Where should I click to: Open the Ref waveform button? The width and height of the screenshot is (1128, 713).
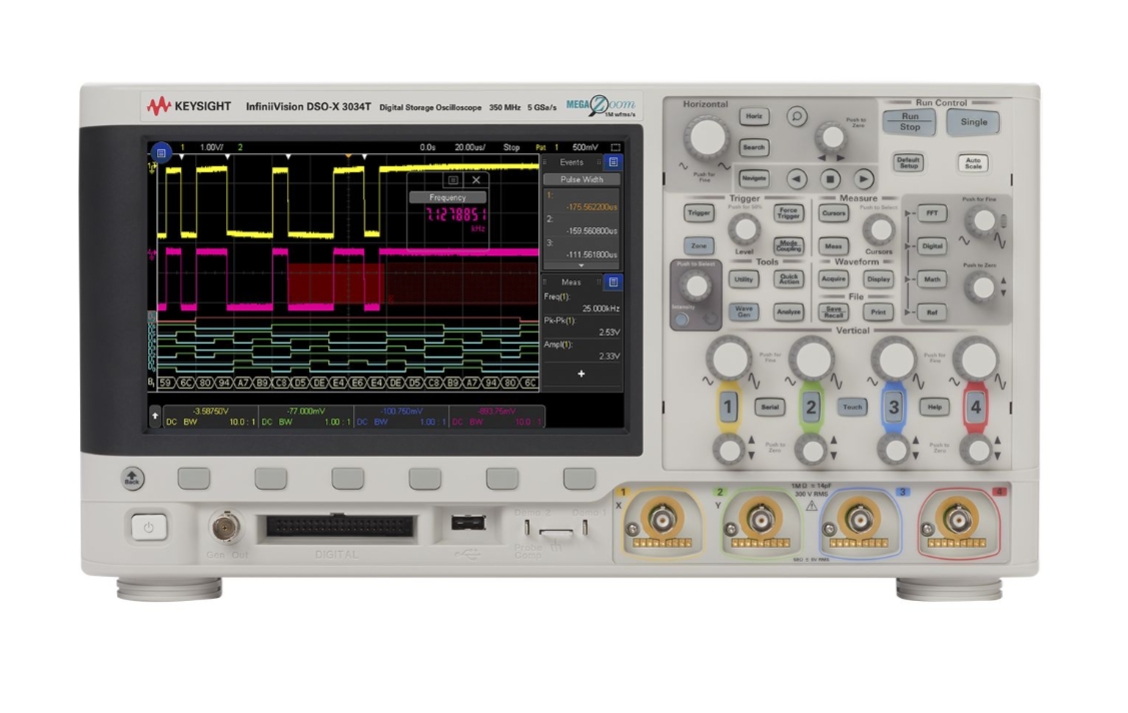(x=931, y=311)
